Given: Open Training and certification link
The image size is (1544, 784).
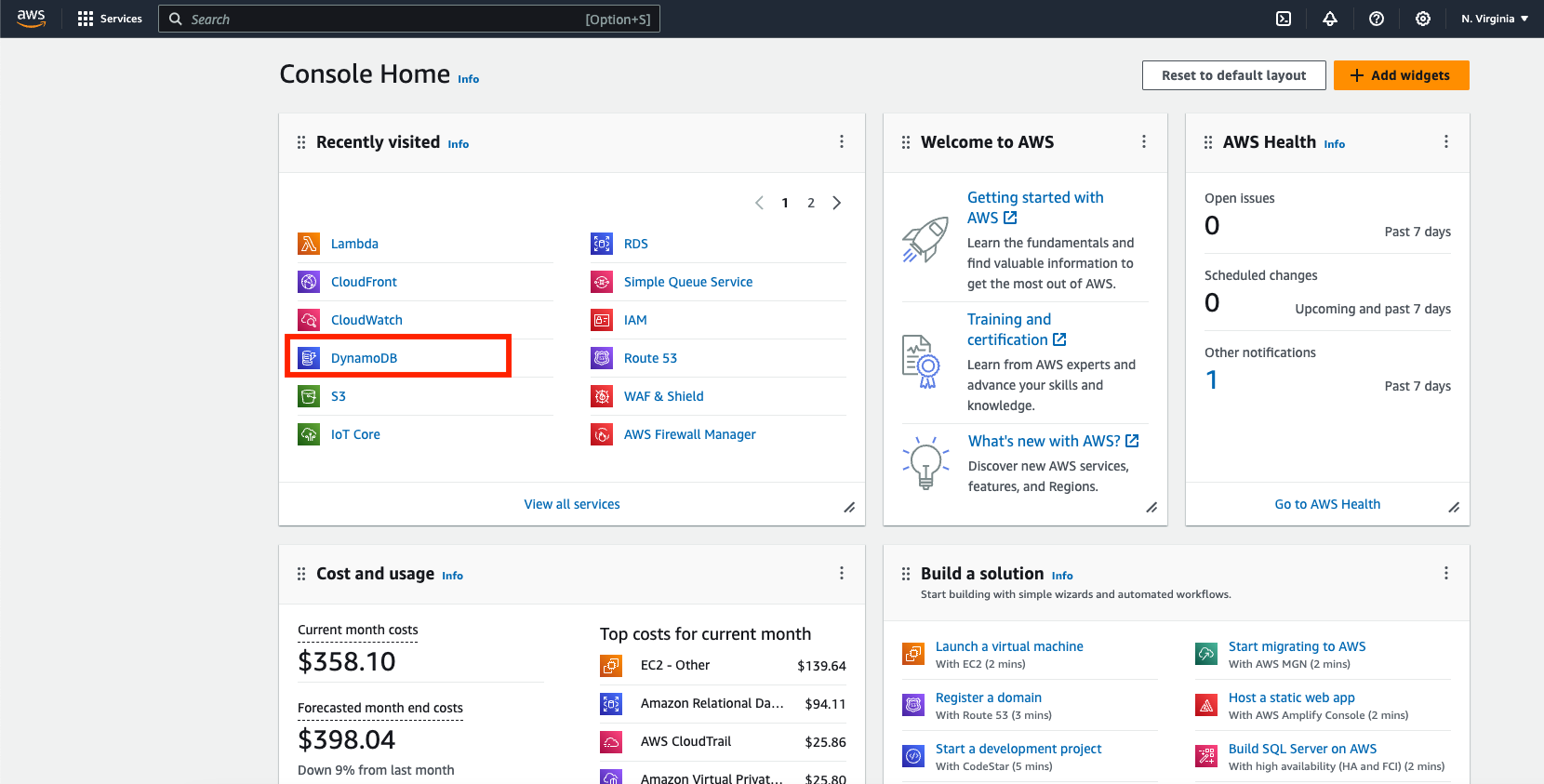Looking at the screenshot, I should [x=1016, y=329].
